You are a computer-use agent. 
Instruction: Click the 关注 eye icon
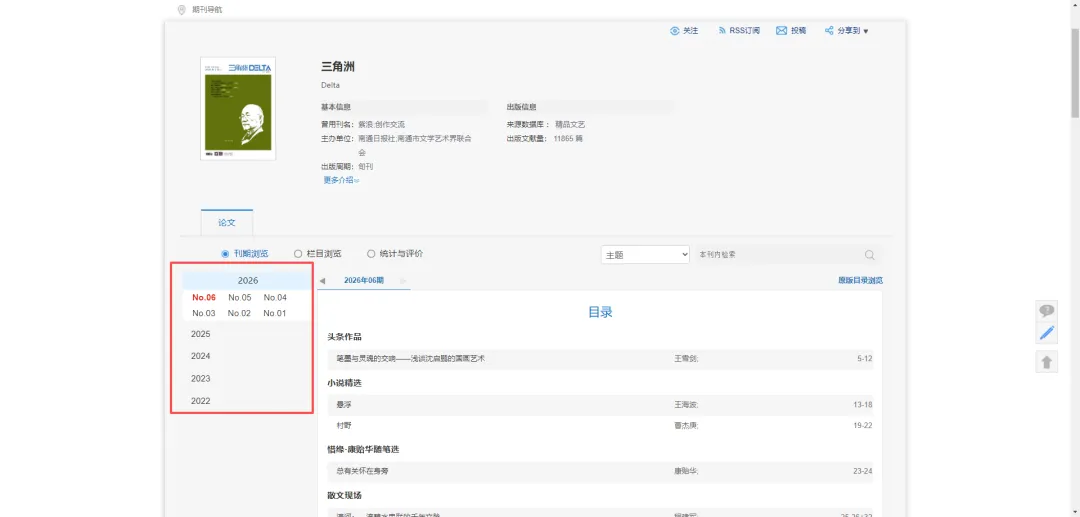675,31
